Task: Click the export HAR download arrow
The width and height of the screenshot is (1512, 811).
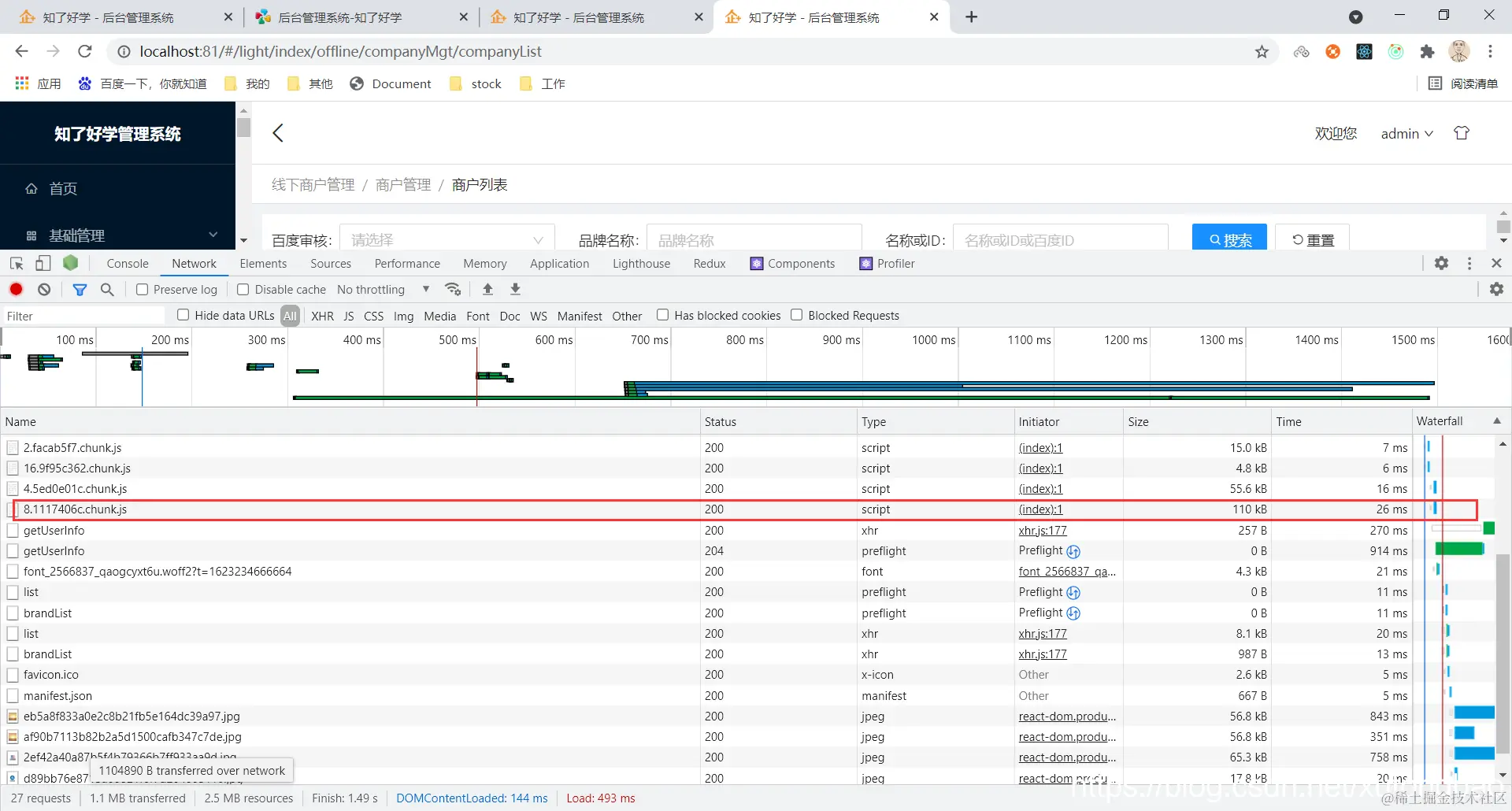Action: pyautogui.click(x=515, y=289)
